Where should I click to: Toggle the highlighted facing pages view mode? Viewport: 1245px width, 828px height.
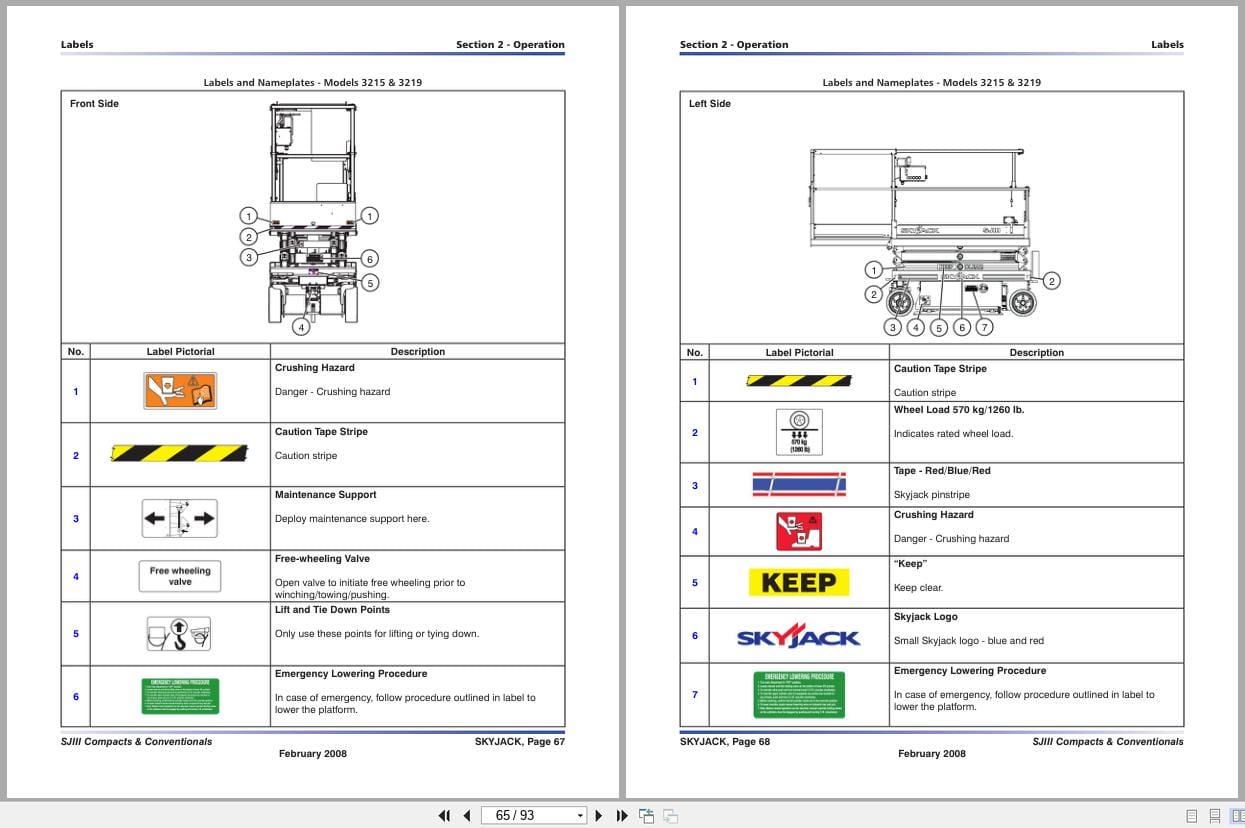pyautogui.click(x=1240, y=815)
